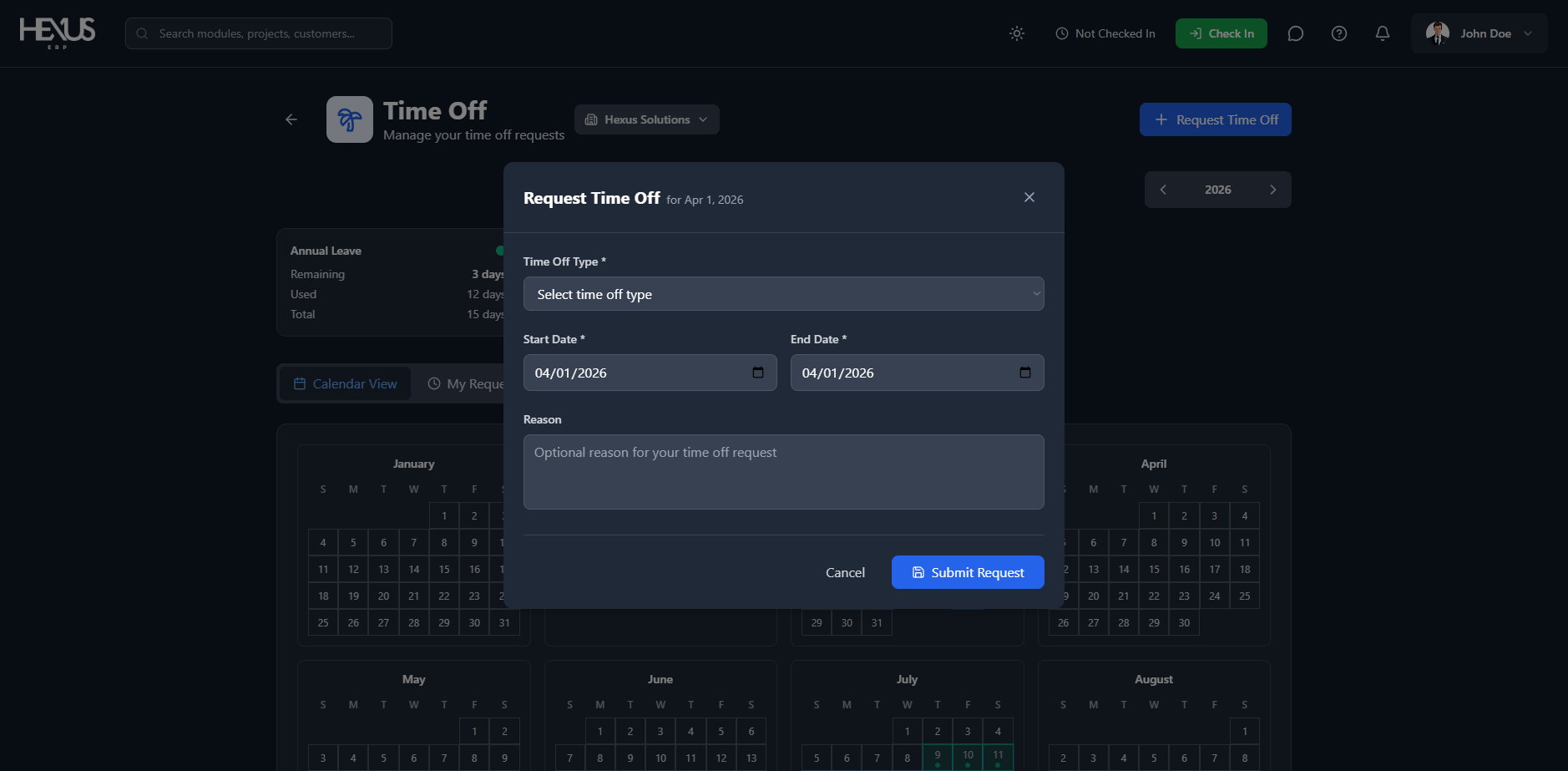Select July 9 highlighted day
Viewport: 1568px width, 771px height.
(938, 758)
